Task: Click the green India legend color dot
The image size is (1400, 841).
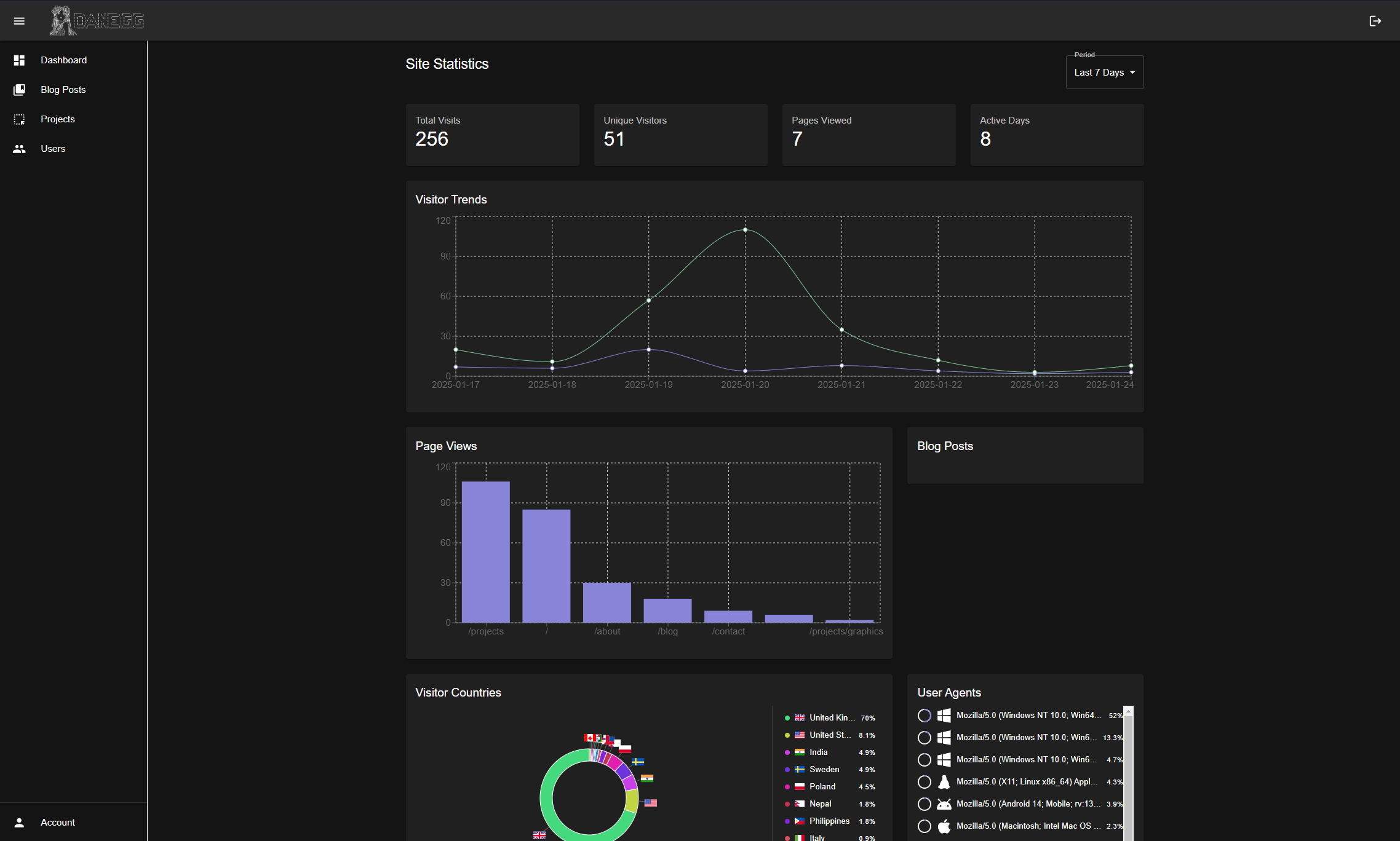Action: (787, 752)
